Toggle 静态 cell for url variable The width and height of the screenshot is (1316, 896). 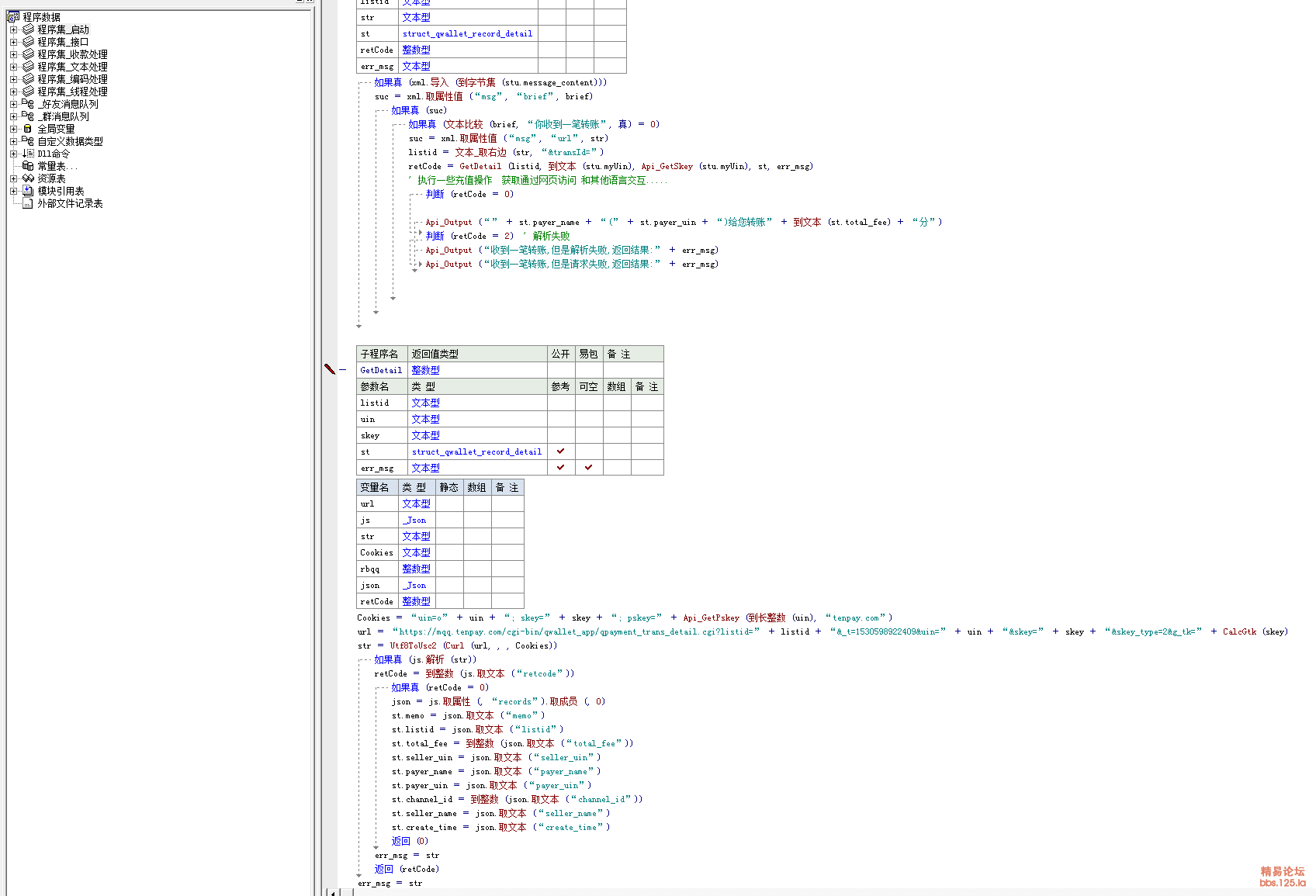coord(449,503)
